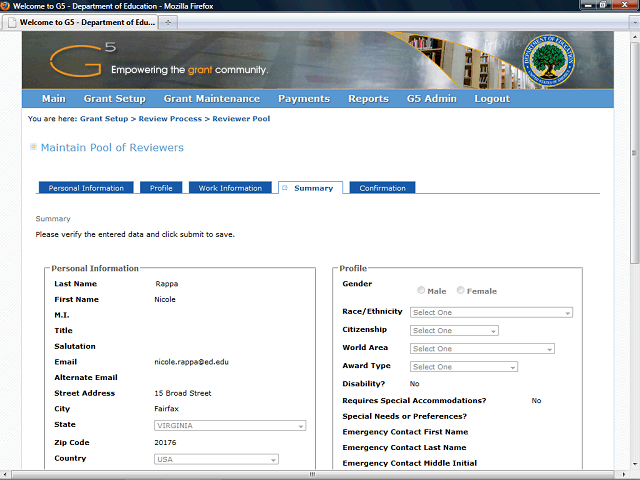Image resolution: width=640 pixels, height=480 pixels.
Task: Open the Citizenship dropdown
Action: click(453, 330)
